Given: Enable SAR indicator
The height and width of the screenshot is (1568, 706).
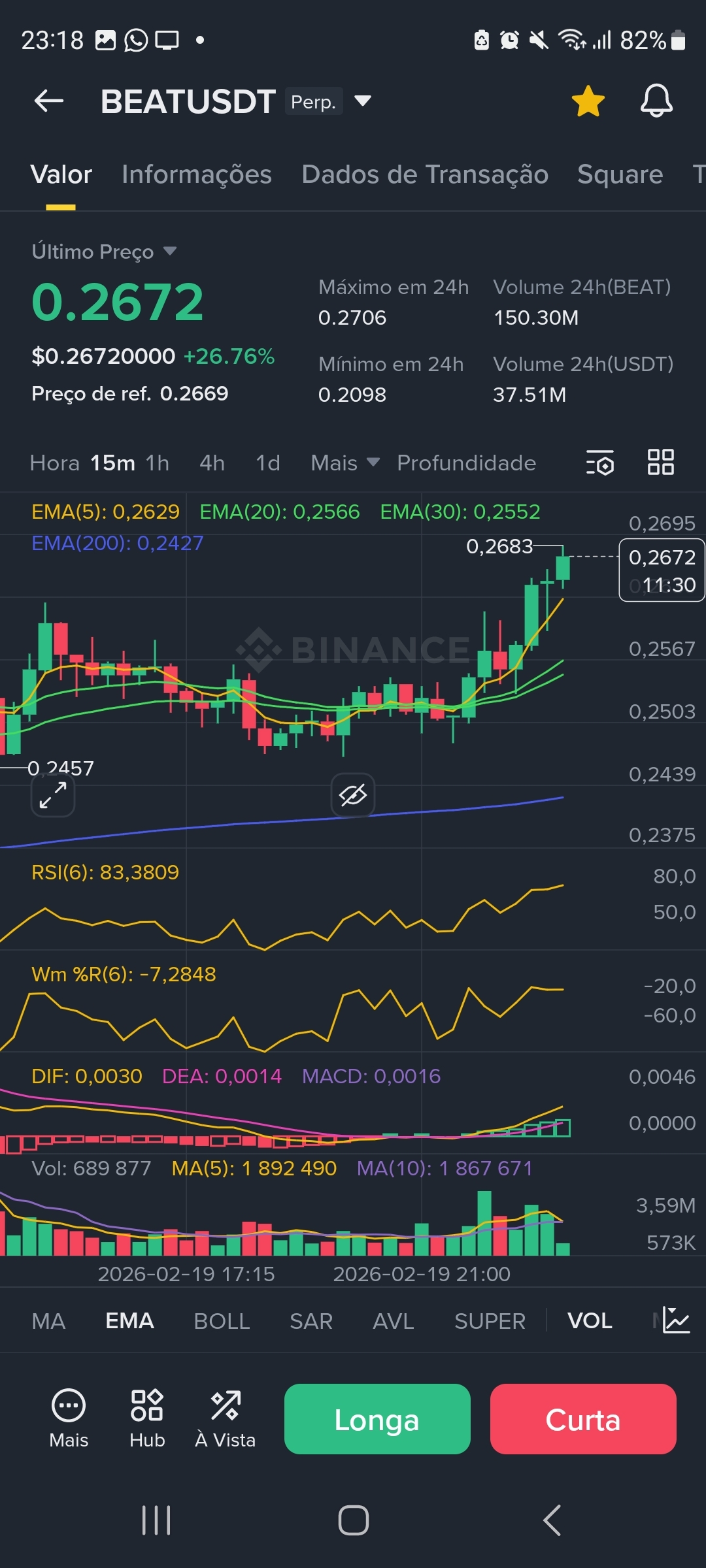Looking at the screenshot, I should click(311, 1321).
